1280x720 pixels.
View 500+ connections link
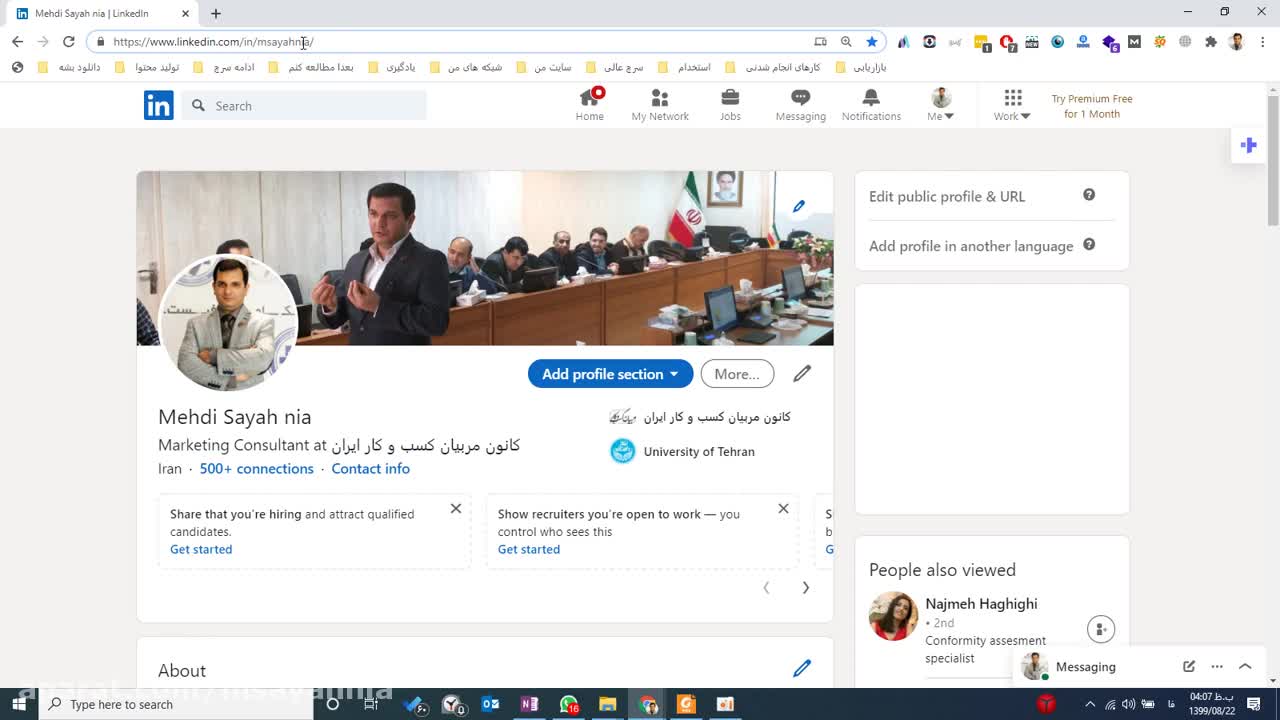coord(256,469)
